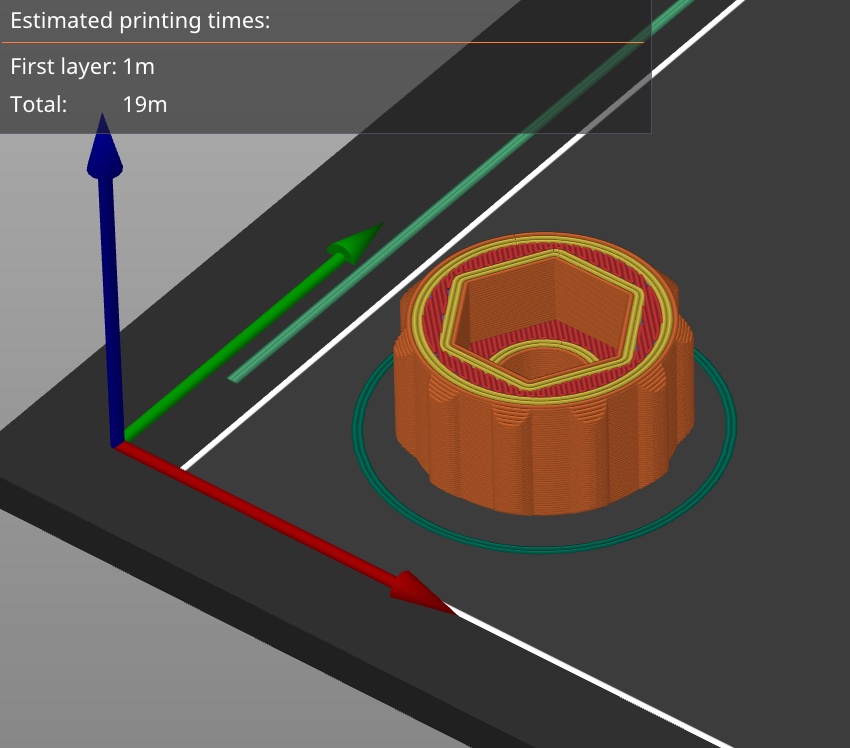Click the Total: 19m text
This screenshot has height=748, width=850.
(x=85, y=103)
